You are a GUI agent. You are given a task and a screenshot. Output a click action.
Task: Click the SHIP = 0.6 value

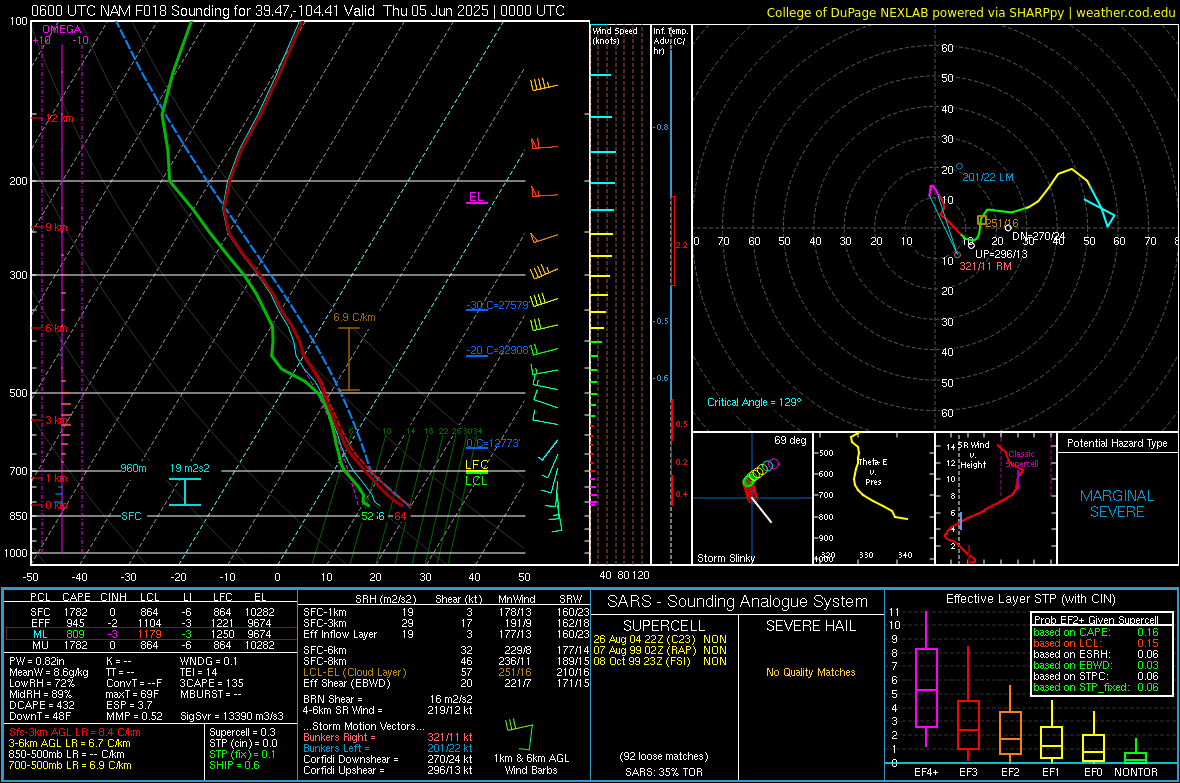(234, 766)
